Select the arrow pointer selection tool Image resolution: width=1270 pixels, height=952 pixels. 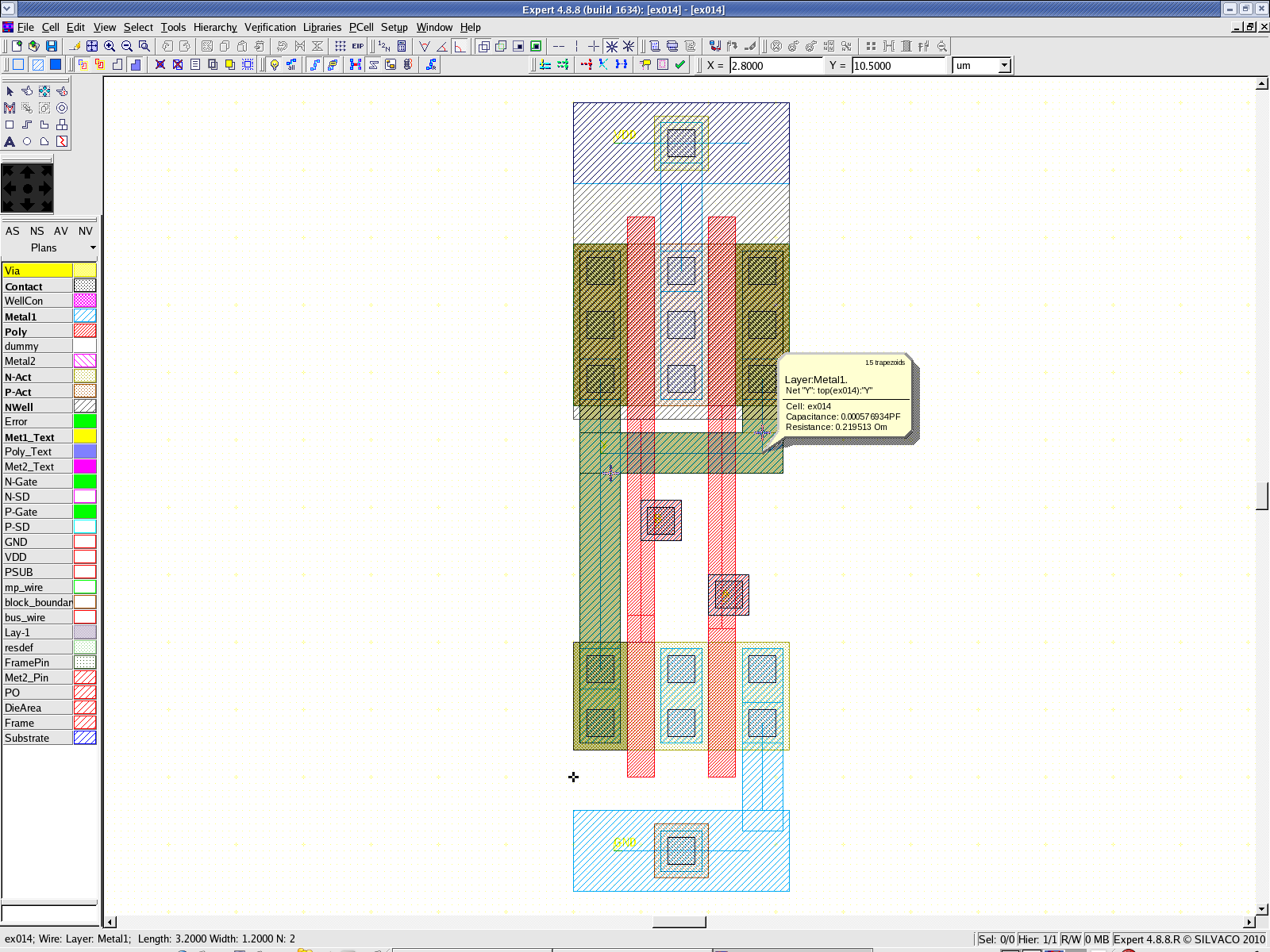(10, 91)
